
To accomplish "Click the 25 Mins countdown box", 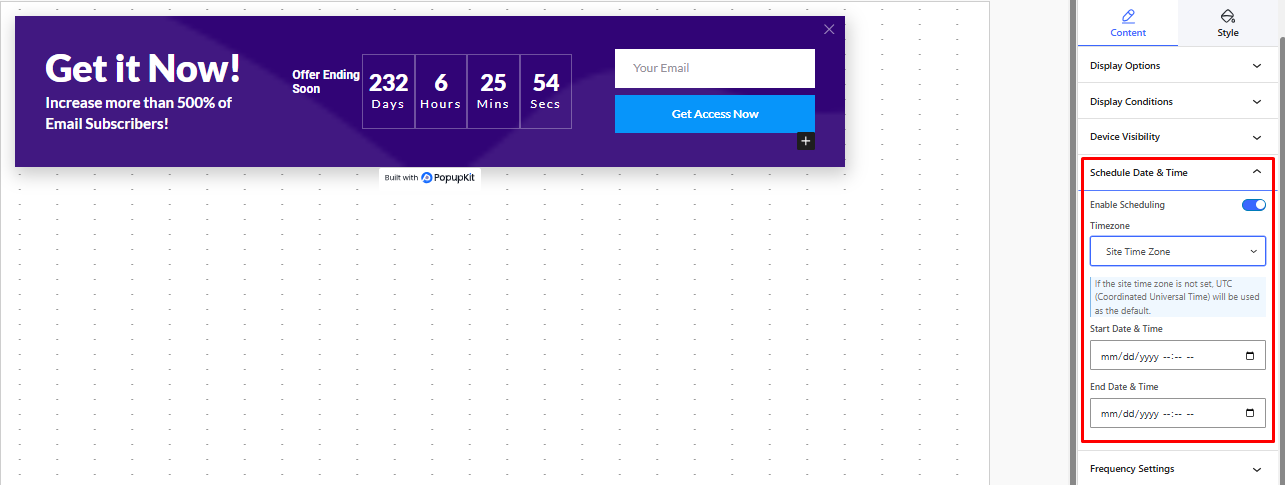I will (493, 91).
